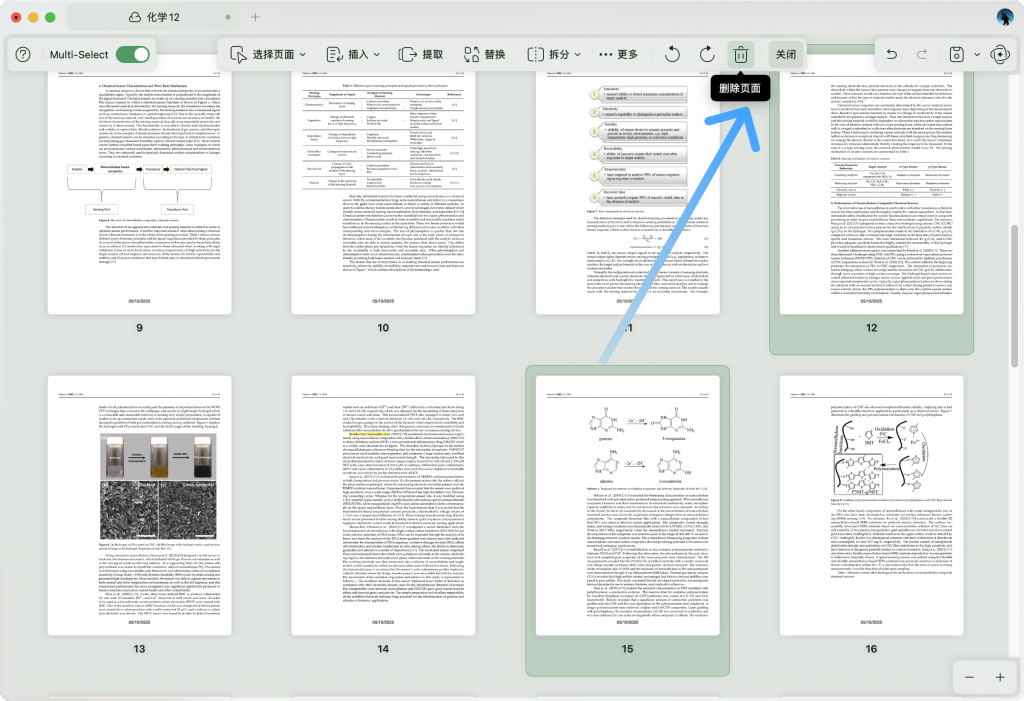Click the user avatar in title bar
Image resolution: width=1024 pixels, height=701 pixels.
pos(1004,17)
